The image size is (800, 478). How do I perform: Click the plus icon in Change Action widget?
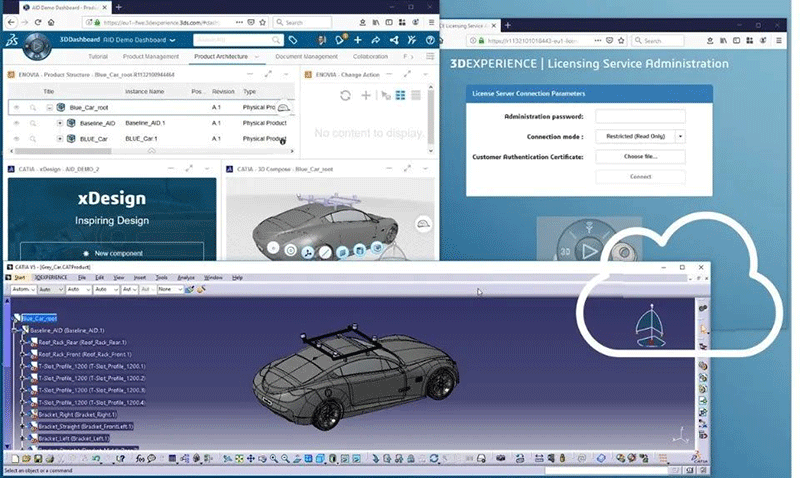tap(366, 95)
